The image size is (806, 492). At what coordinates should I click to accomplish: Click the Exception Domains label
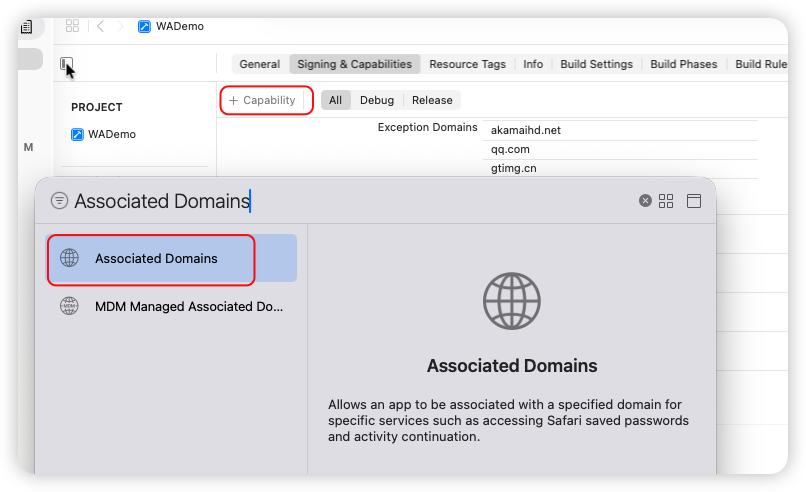pos(427,127)
